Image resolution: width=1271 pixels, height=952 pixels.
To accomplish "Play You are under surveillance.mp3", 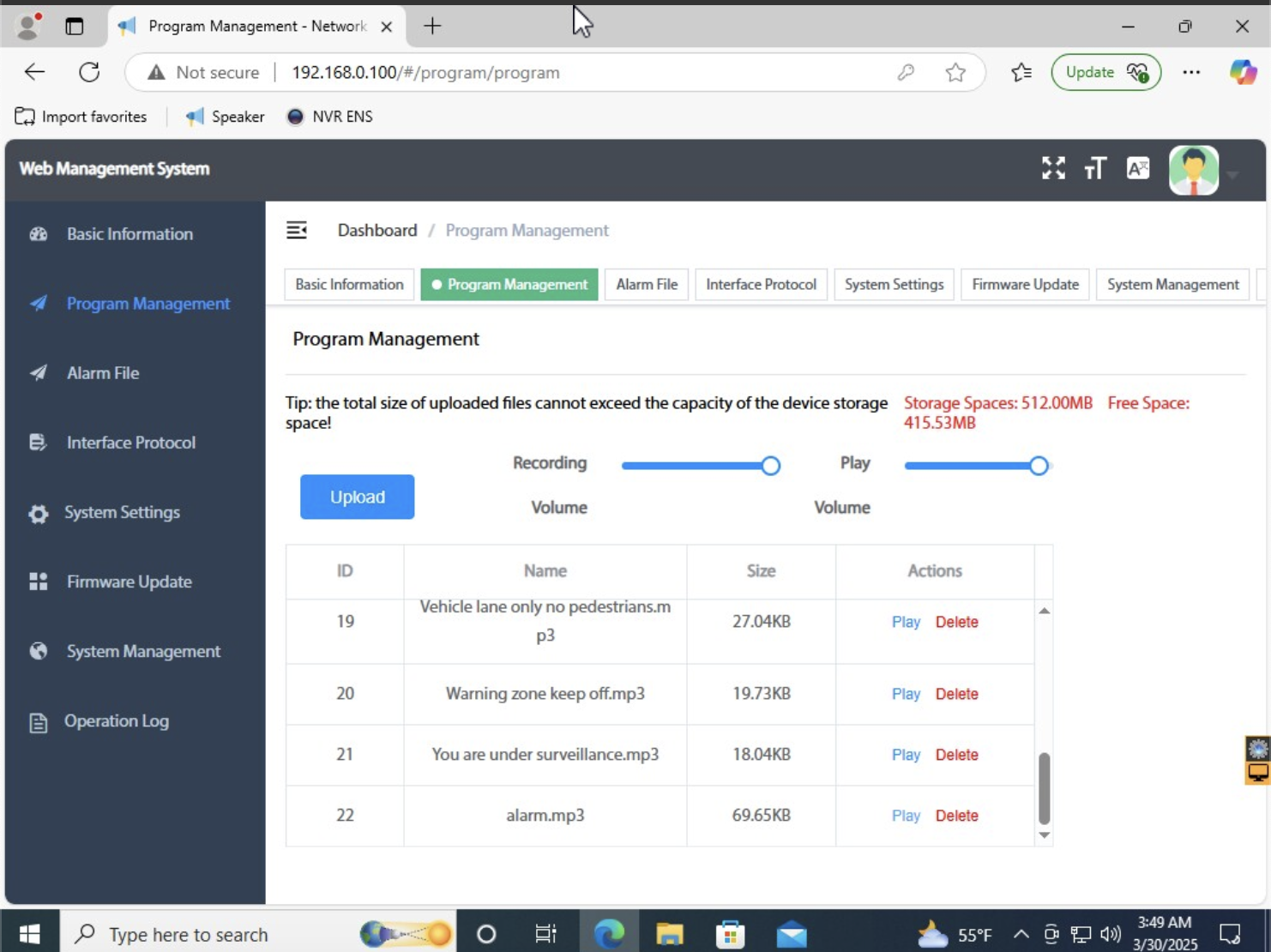I will coord(906,755).
